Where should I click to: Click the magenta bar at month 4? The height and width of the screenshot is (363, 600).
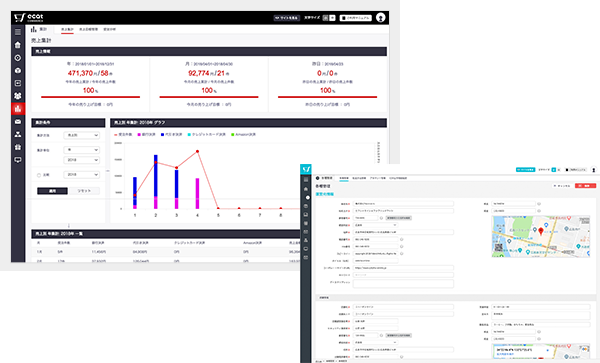point(197,193)
